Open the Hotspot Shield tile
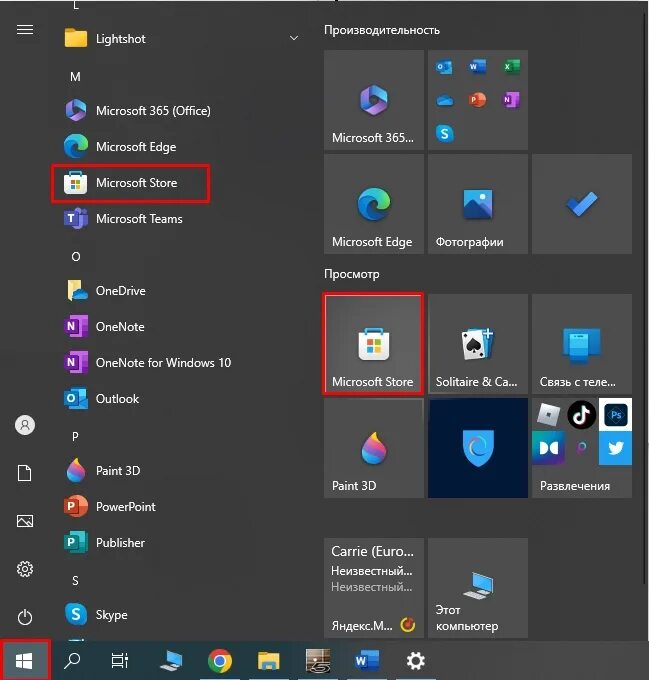Viewport: 649px width, 680px height. [478, 448]
